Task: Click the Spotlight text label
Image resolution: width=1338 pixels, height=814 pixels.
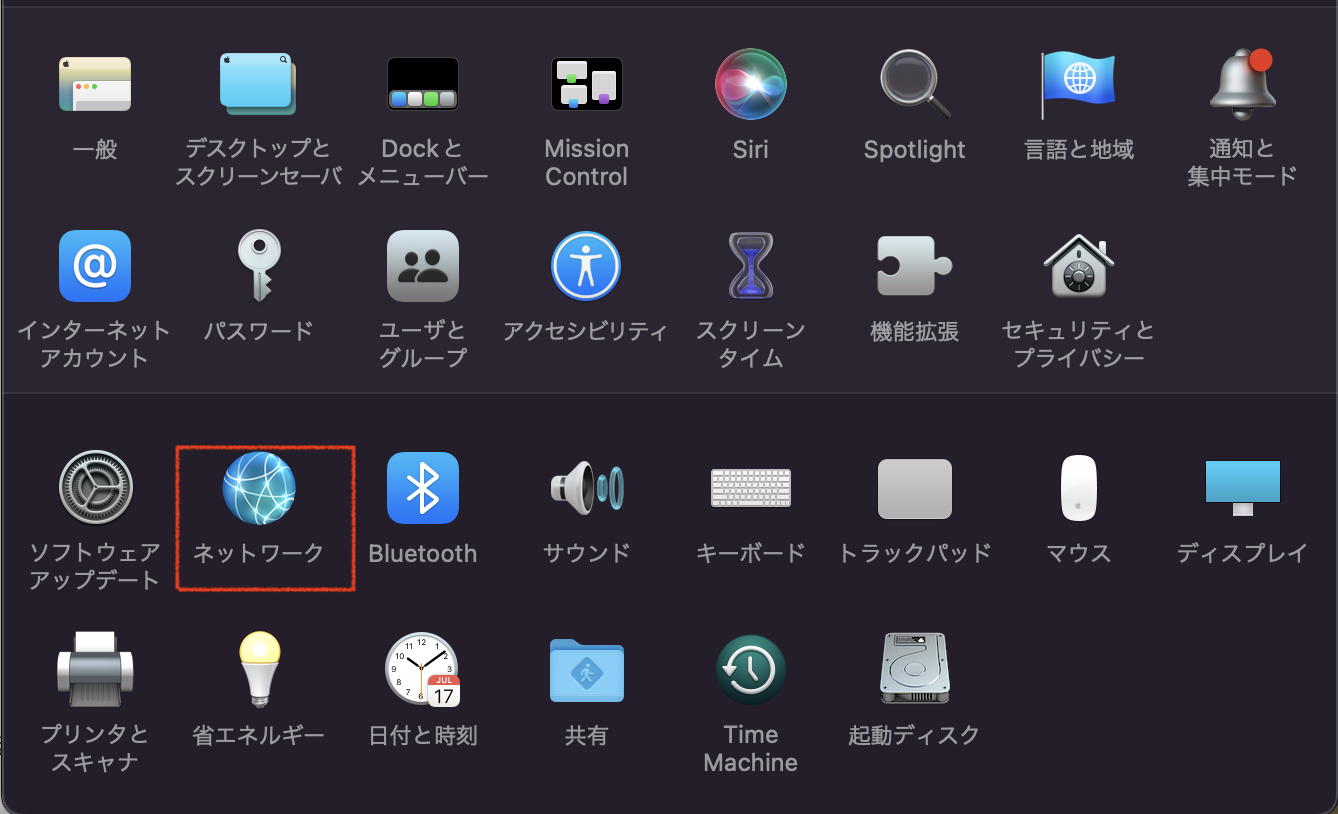Action: click(x=915, y=150)
